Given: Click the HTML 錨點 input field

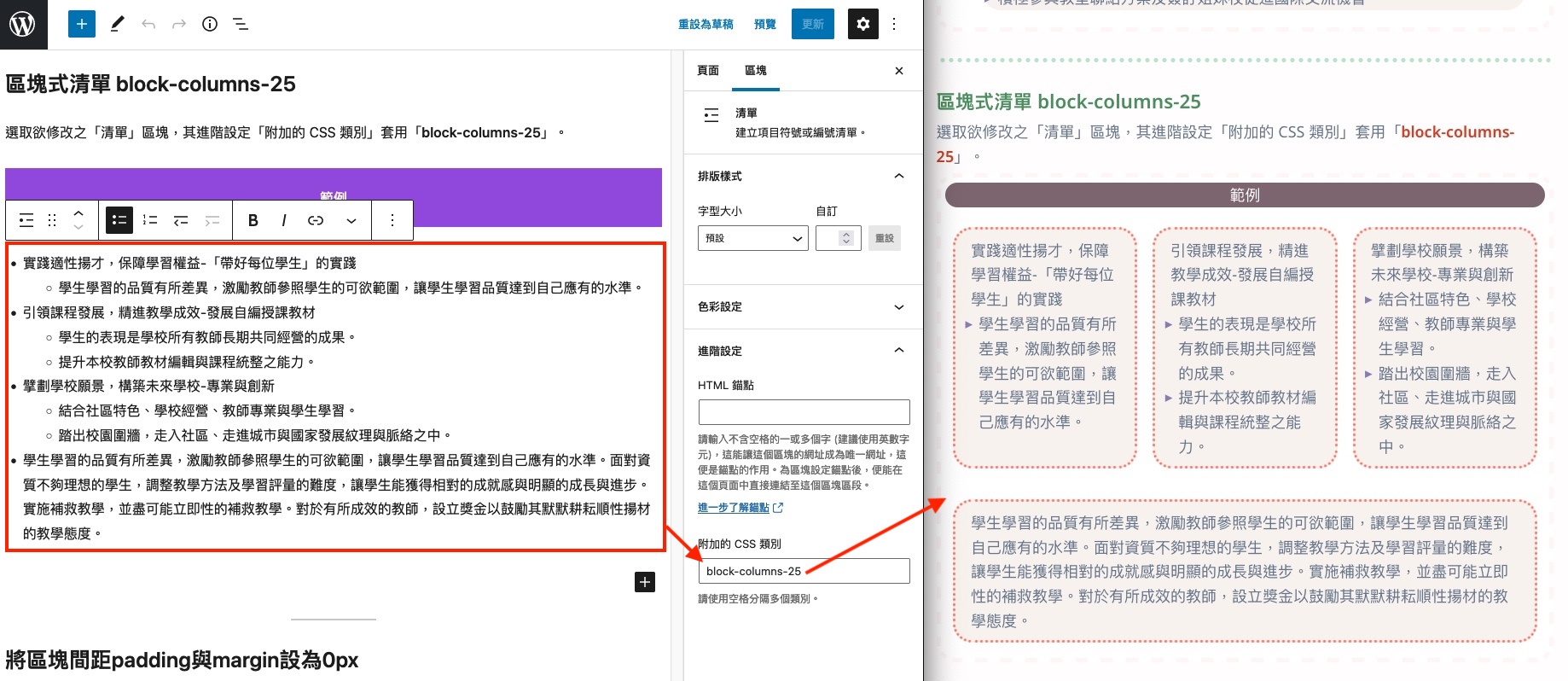Looking at the screenshot, I should point(804,412).
